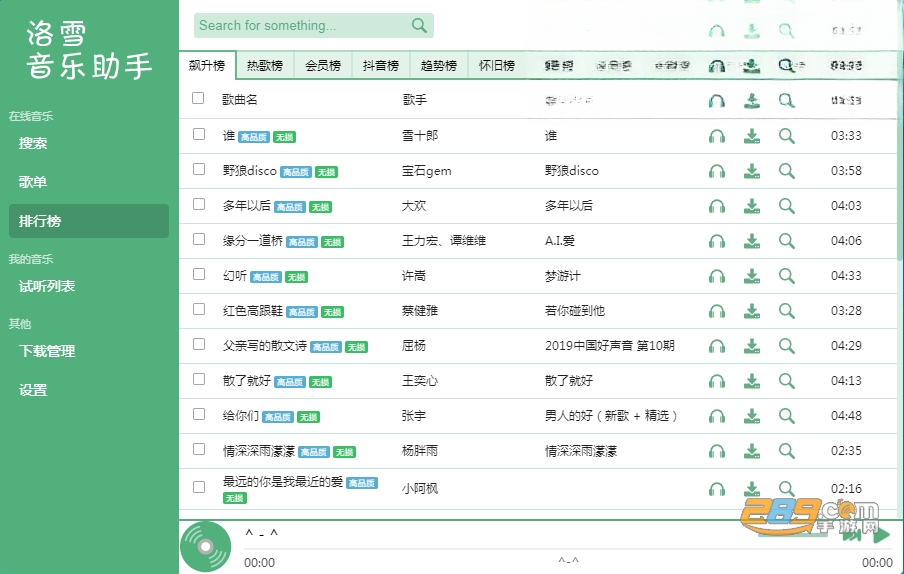Download the song 谁

tap(752, 136)
